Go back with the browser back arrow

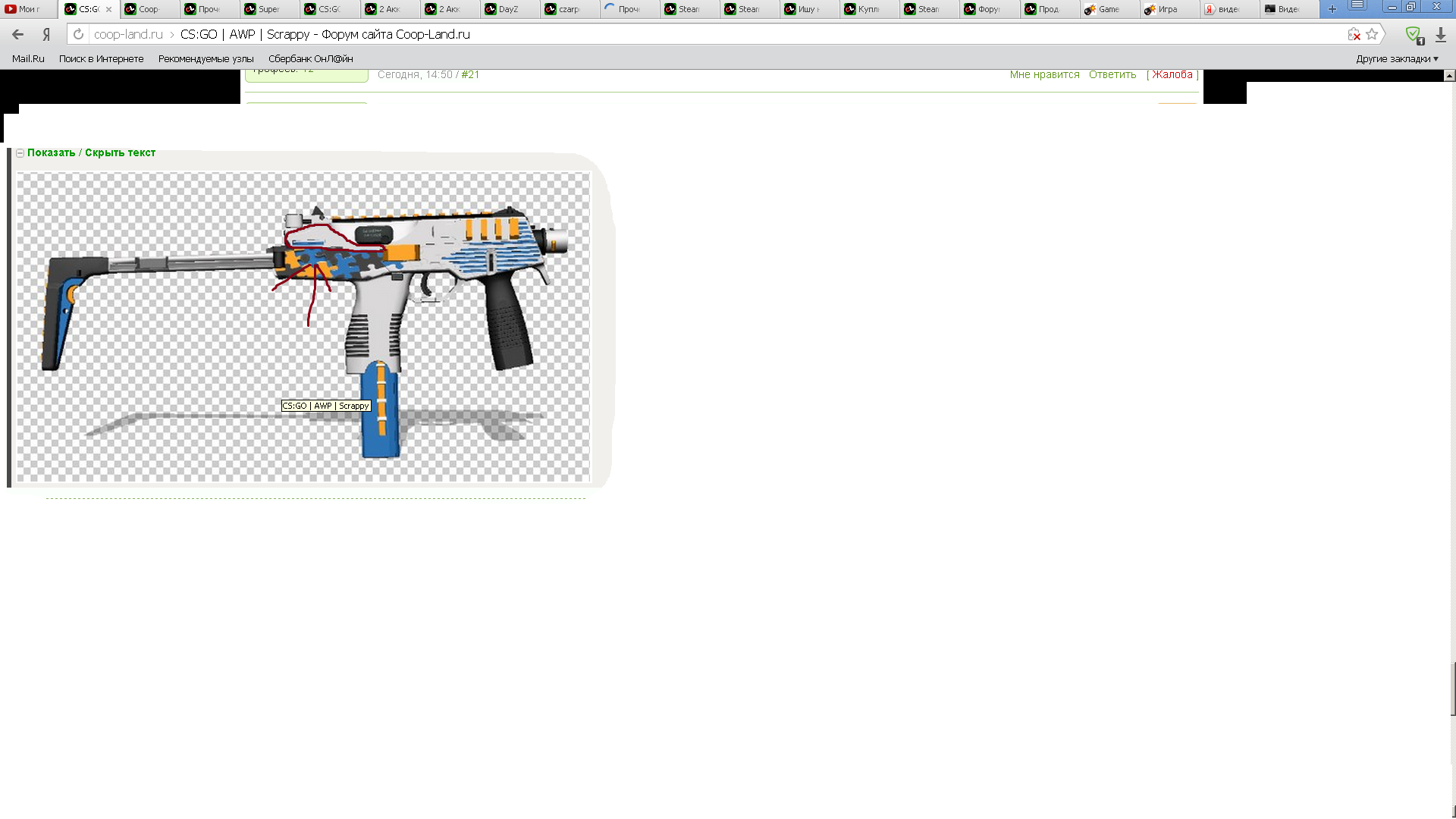(18, 34)
